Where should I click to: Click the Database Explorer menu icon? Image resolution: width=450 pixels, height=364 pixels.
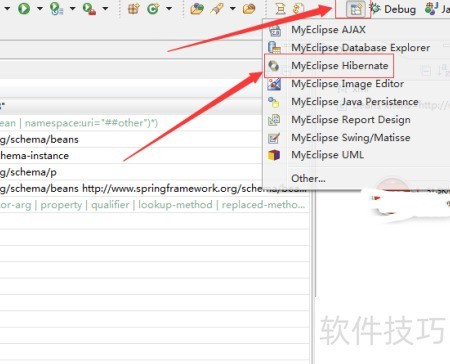tap(274, 48)
